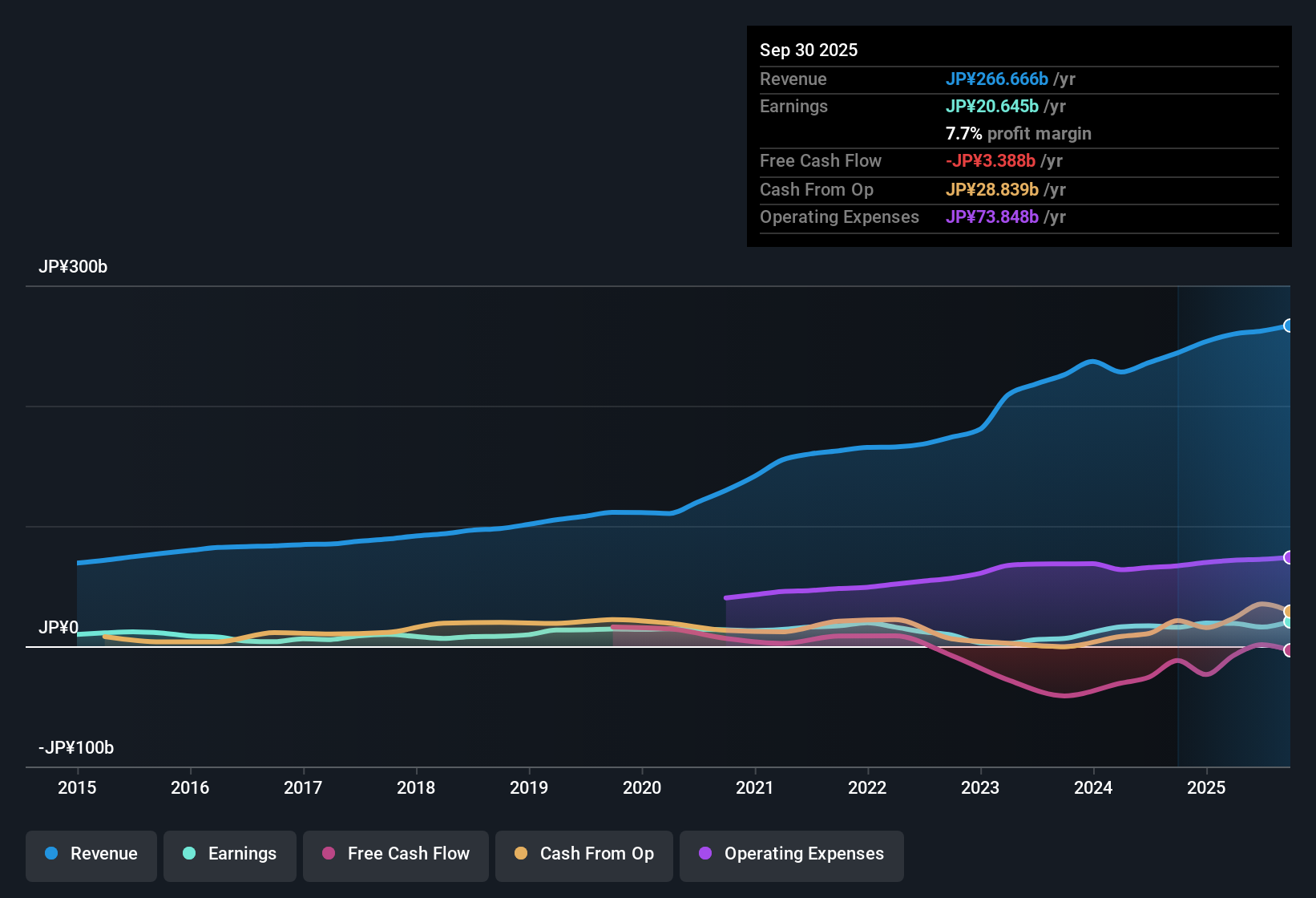Expand the Free Cash Flow legend entry
Screen dimensions: 1316x898
click(395, 854)
